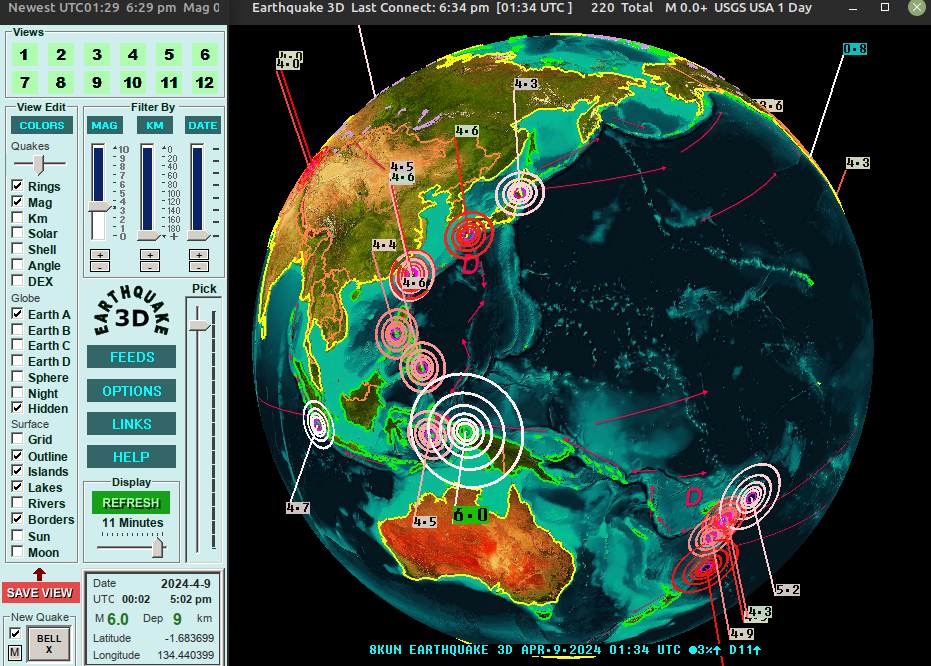Activate saved view 12

tap(205, 82)
